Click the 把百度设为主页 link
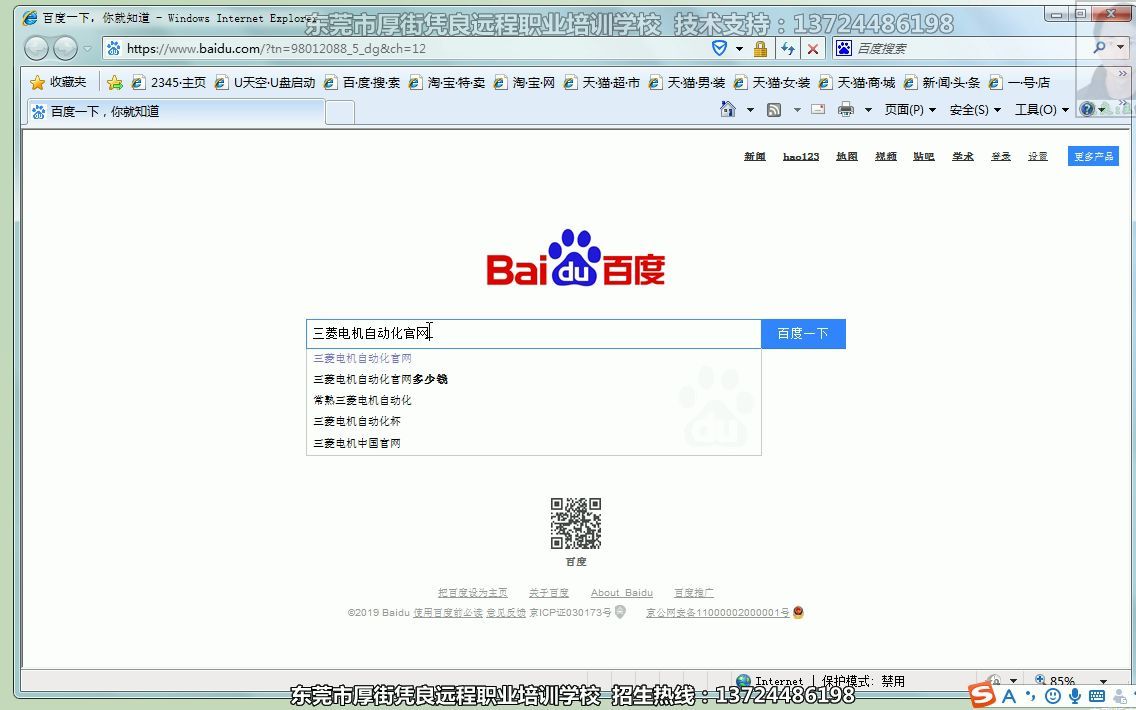 point(472,593)
